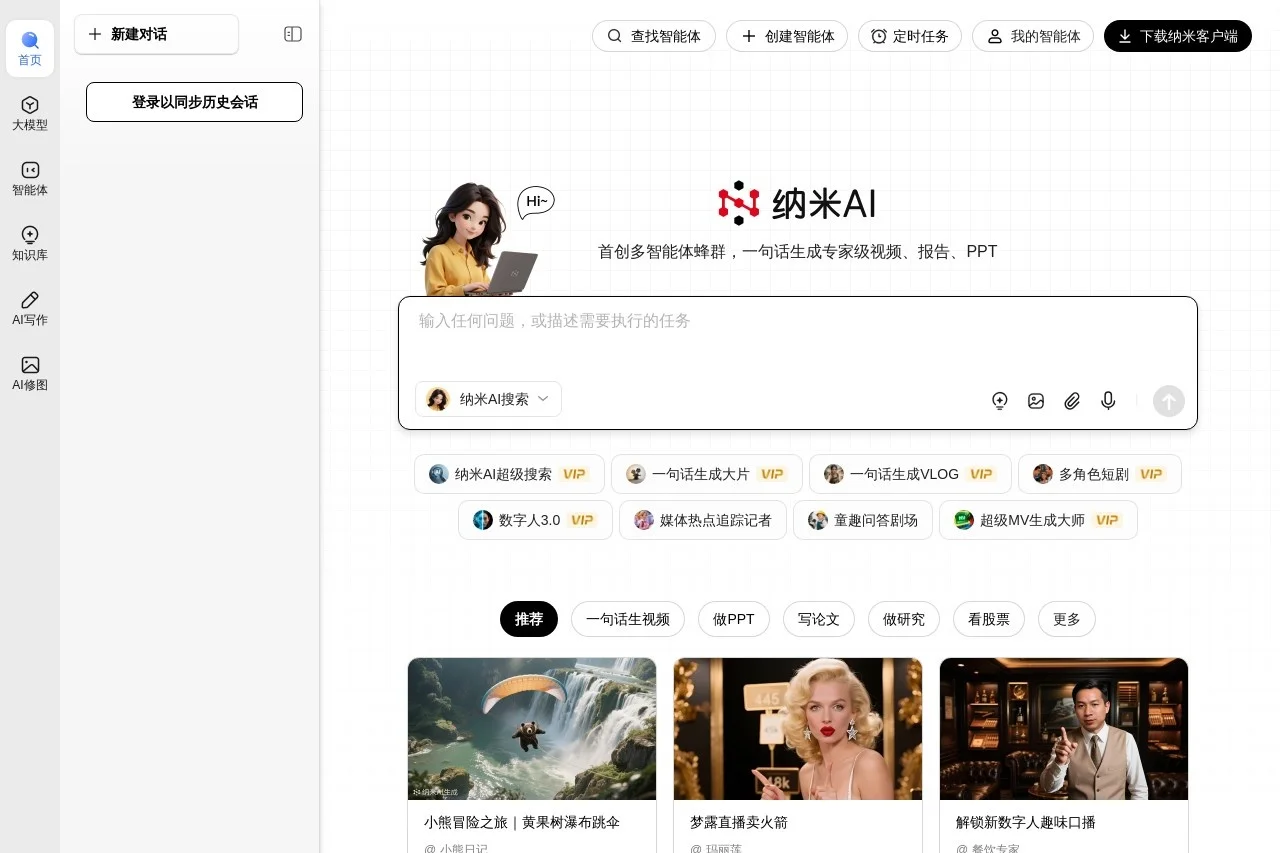
Task: Click the 下载纳米客户端 button
Action: click(1177, 36)
